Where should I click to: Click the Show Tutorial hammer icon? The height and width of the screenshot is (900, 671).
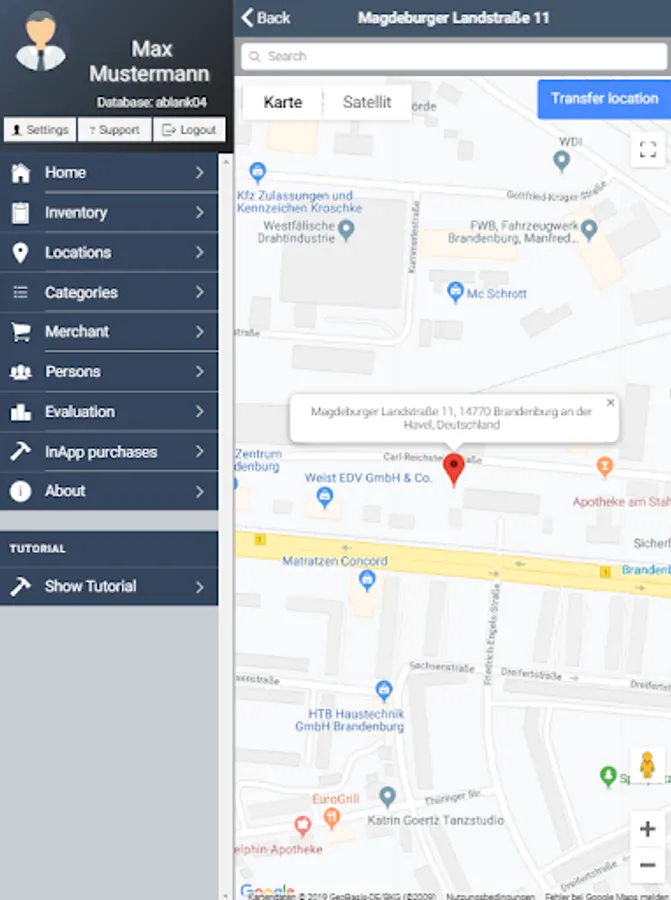[x=20, y=586]
